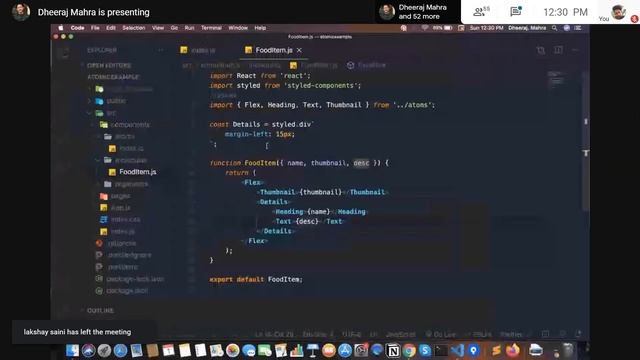The width and height of the screenshot is (640, 360).
Task: Collapse the atoms folder
Action: tap(119, 137)
